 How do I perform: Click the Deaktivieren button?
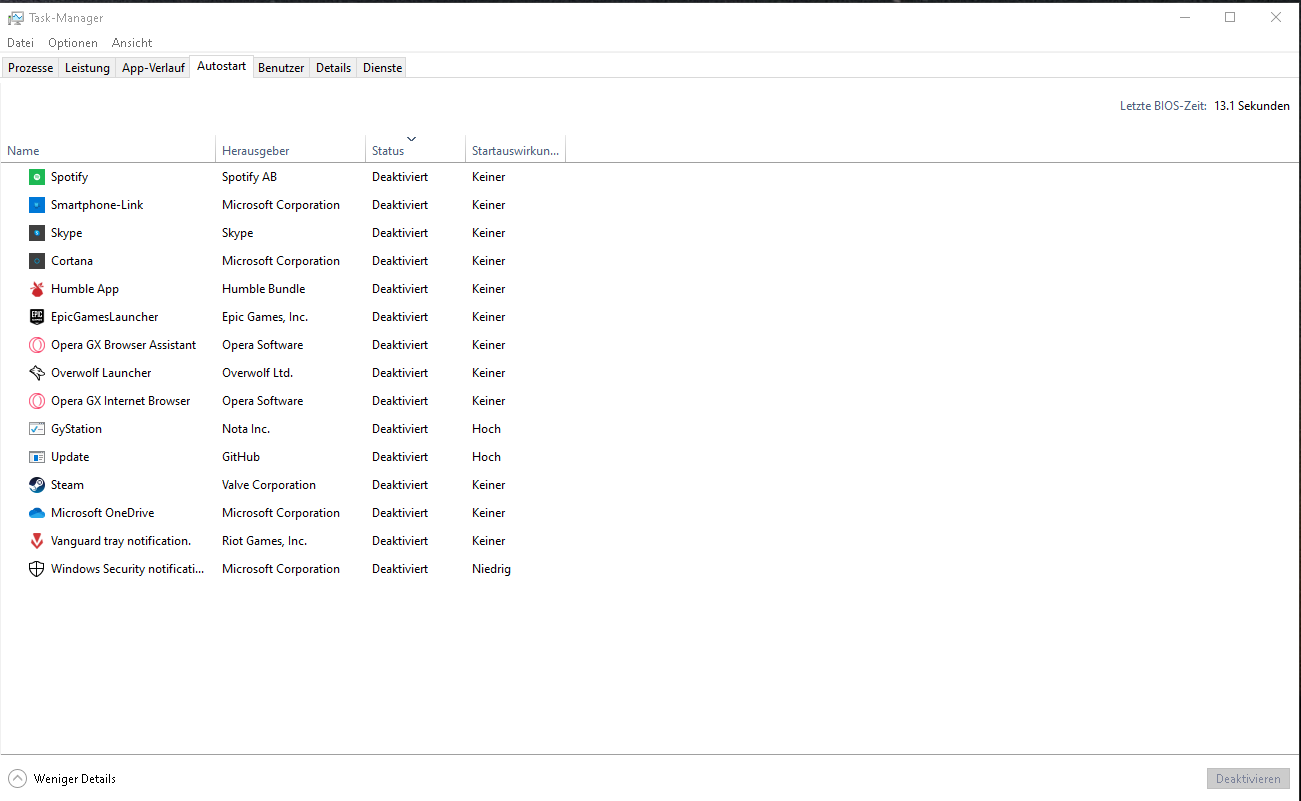(1248, 779)
